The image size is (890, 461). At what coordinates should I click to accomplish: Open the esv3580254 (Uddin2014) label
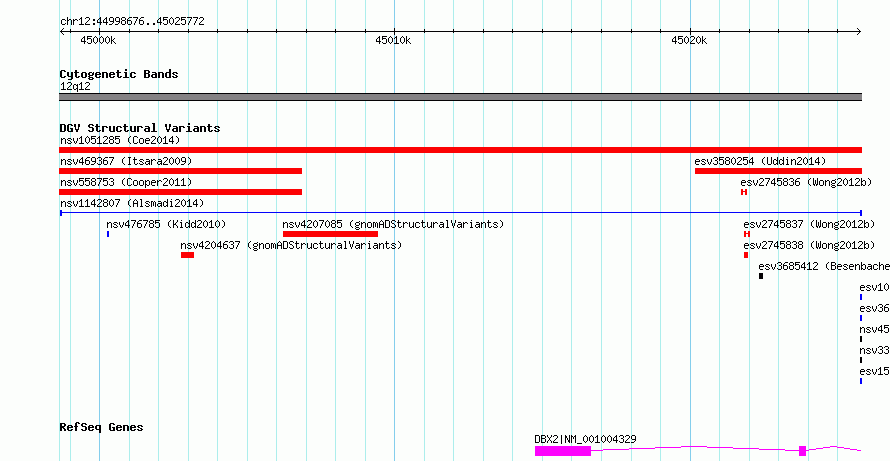tap(761, 161)
